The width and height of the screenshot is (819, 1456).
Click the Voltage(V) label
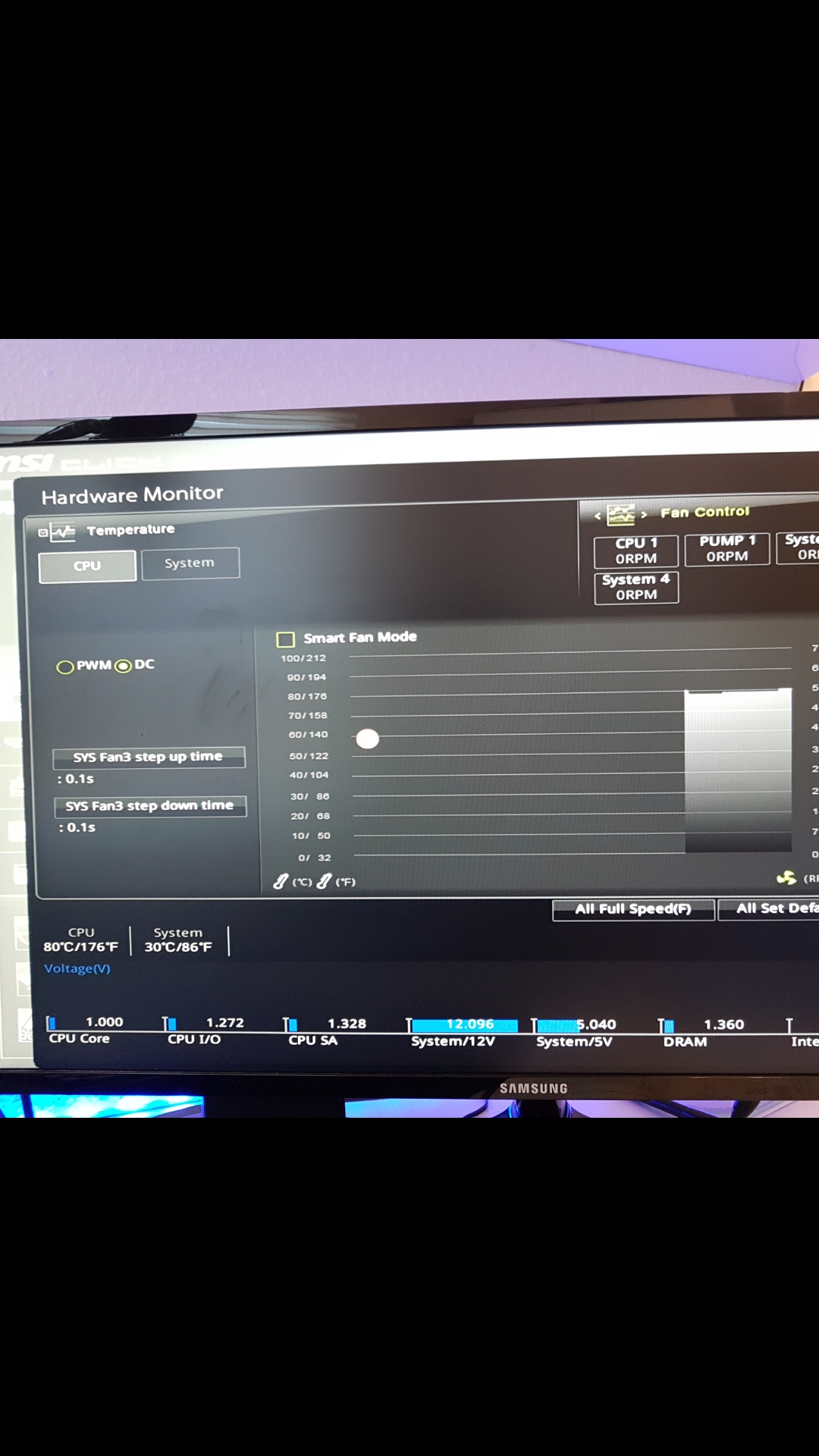(x=77, y=968)
